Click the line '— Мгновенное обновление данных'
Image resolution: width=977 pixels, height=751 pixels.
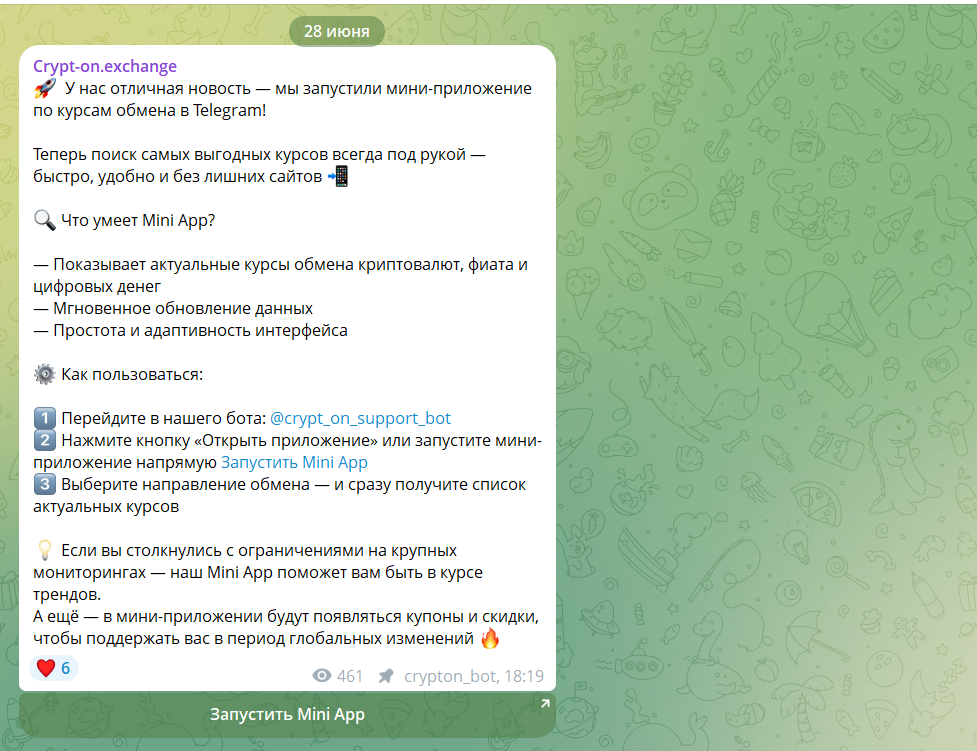click(x=173, y=309)
